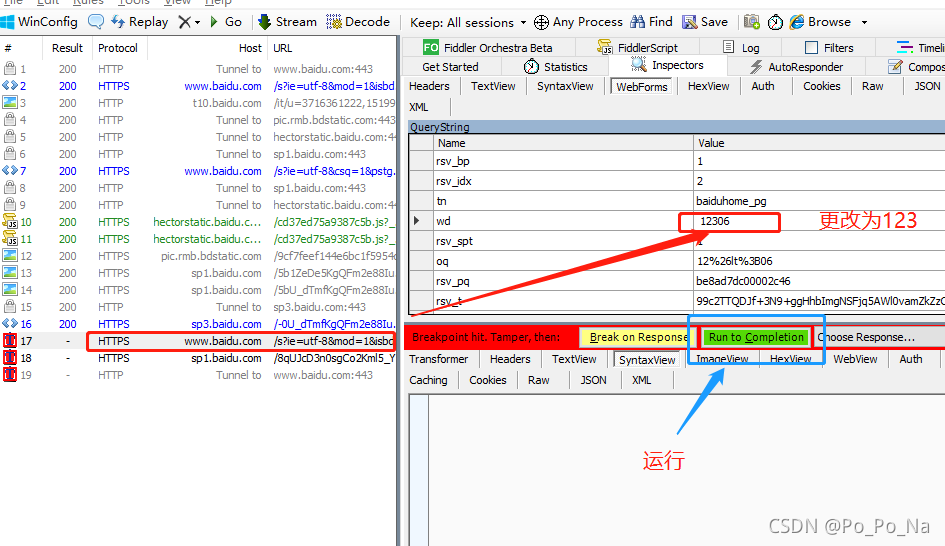Select request SyntaxView tab
The width and height of the screenshot is (945, 546).
(565, 86)
